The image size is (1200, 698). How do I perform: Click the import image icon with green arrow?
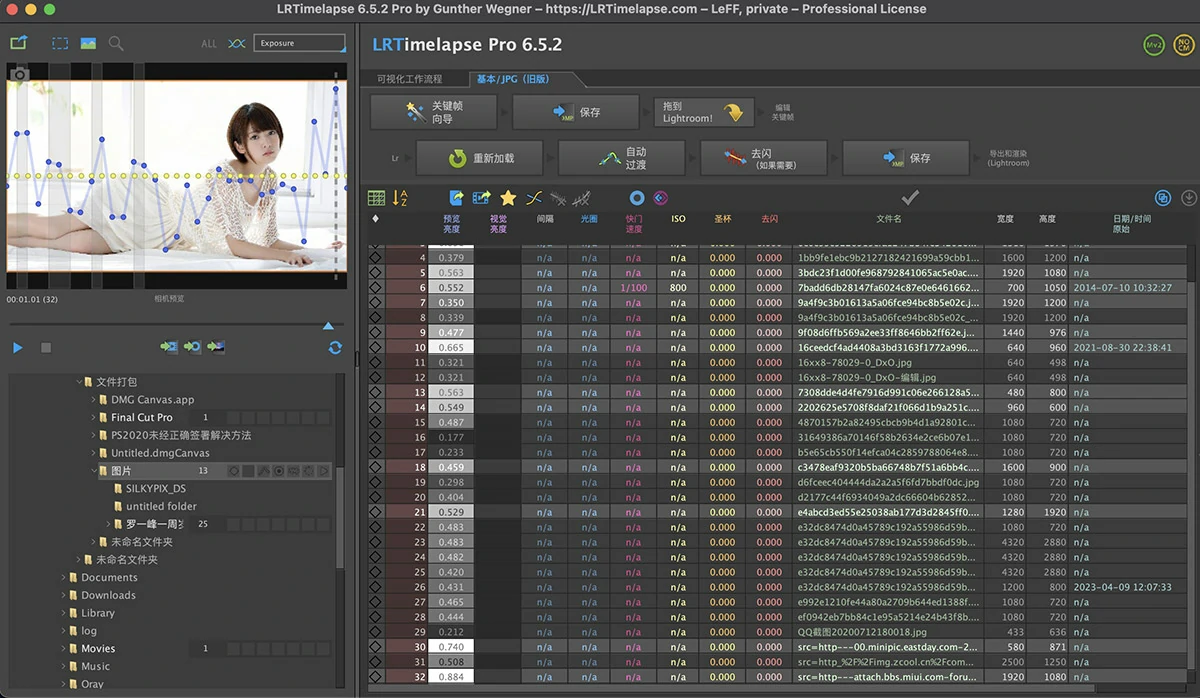[x=216, y=347]
